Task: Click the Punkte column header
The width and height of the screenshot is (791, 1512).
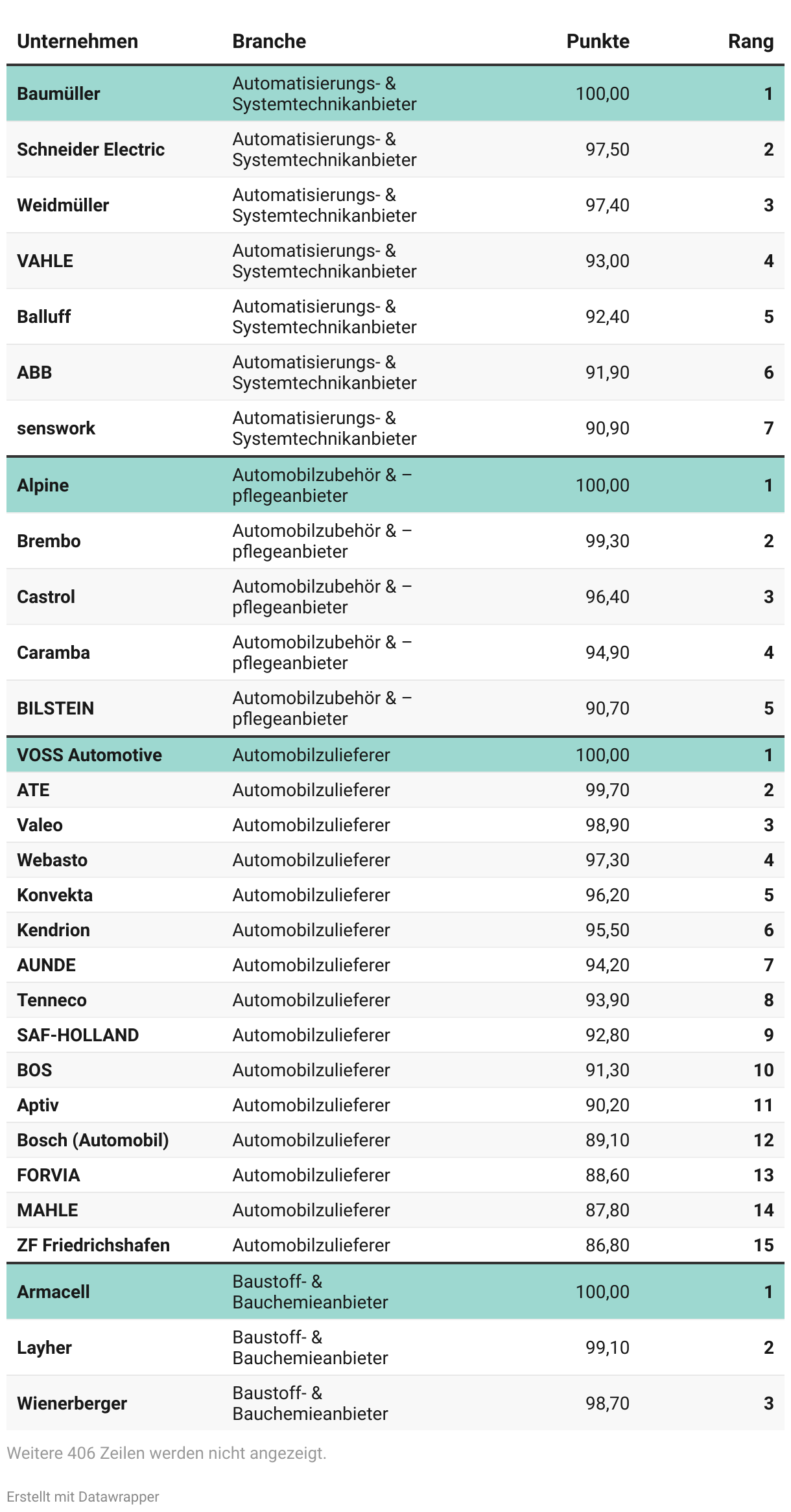Action: 597,41
